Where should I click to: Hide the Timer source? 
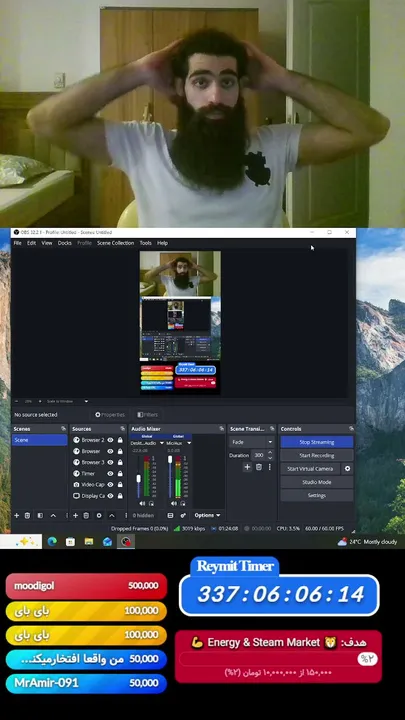(x=110, y=473)
